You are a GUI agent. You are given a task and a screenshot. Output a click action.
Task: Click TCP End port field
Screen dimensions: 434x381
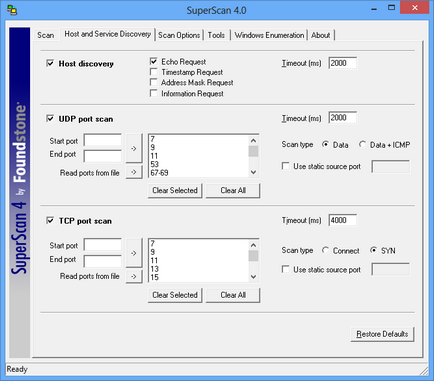coord(103,261)
